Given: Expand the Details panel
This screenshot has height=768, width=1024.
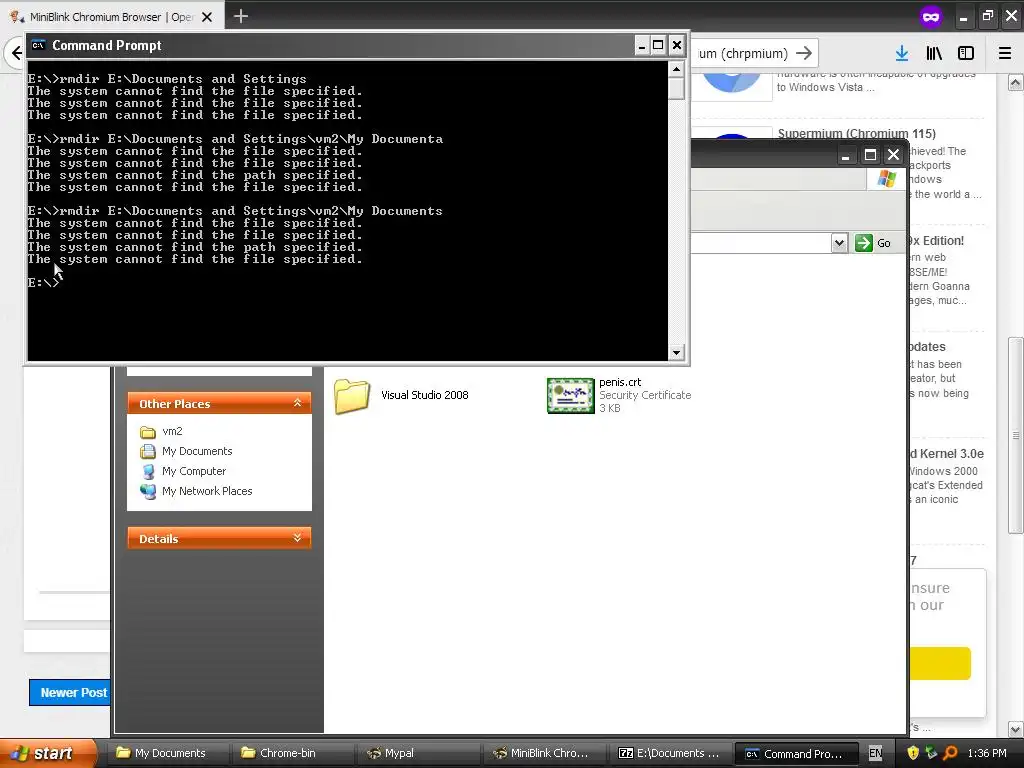Looking at the screenshot, I should (297, 538).
